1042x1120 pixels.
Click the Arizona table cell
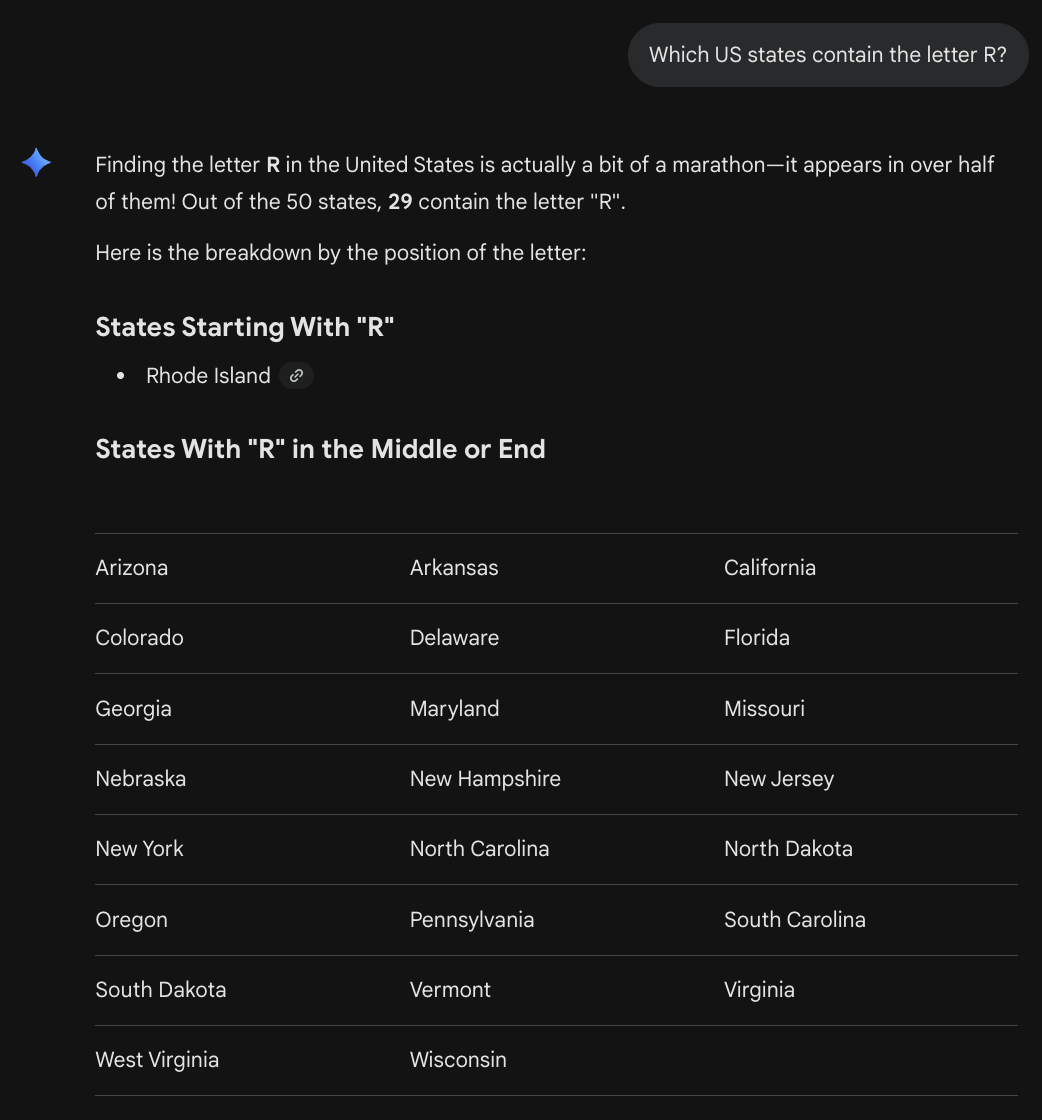point(132,568)
